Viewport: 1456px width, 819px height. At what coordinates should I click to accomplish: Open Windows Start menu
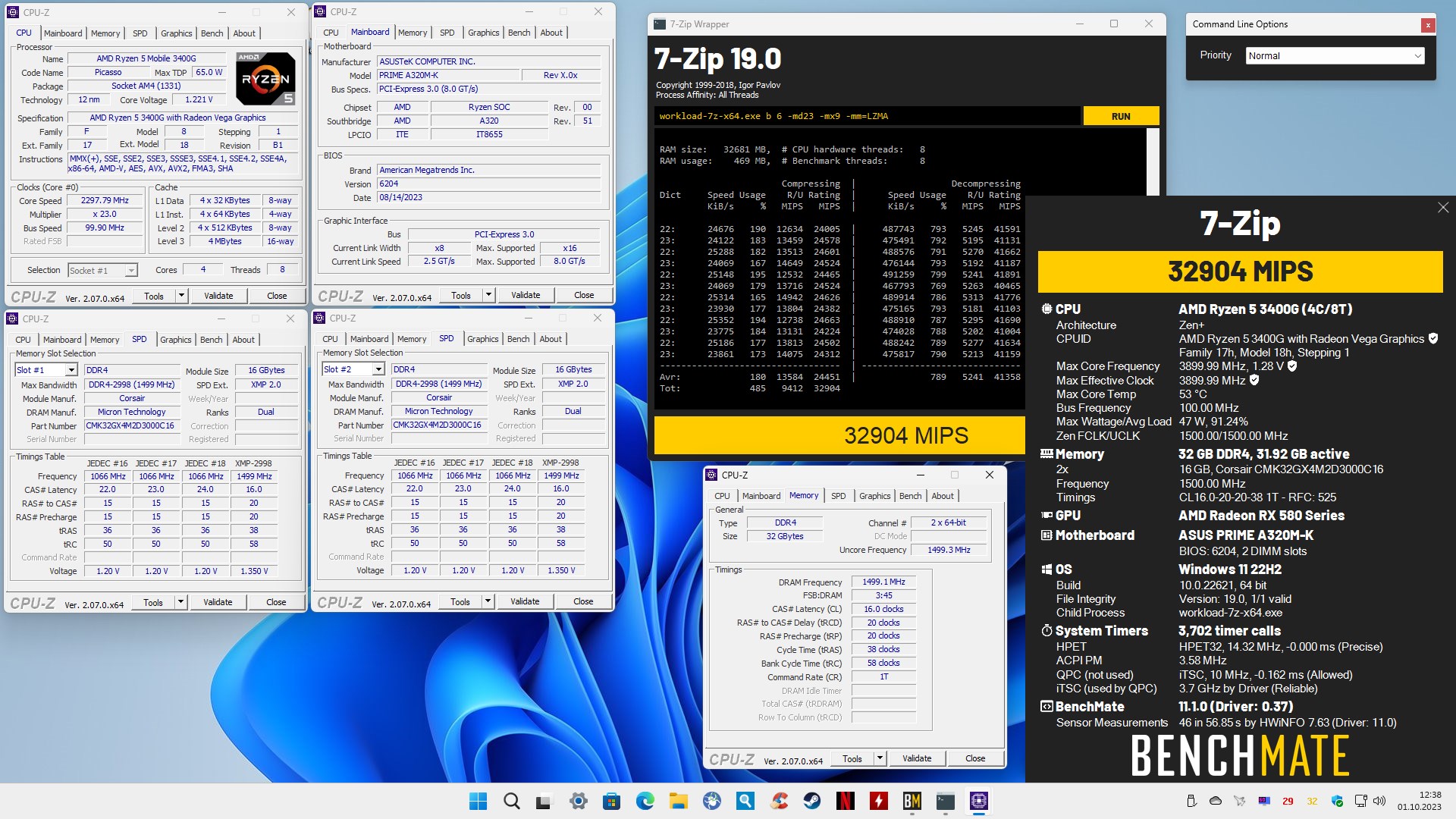pos(478,801)
